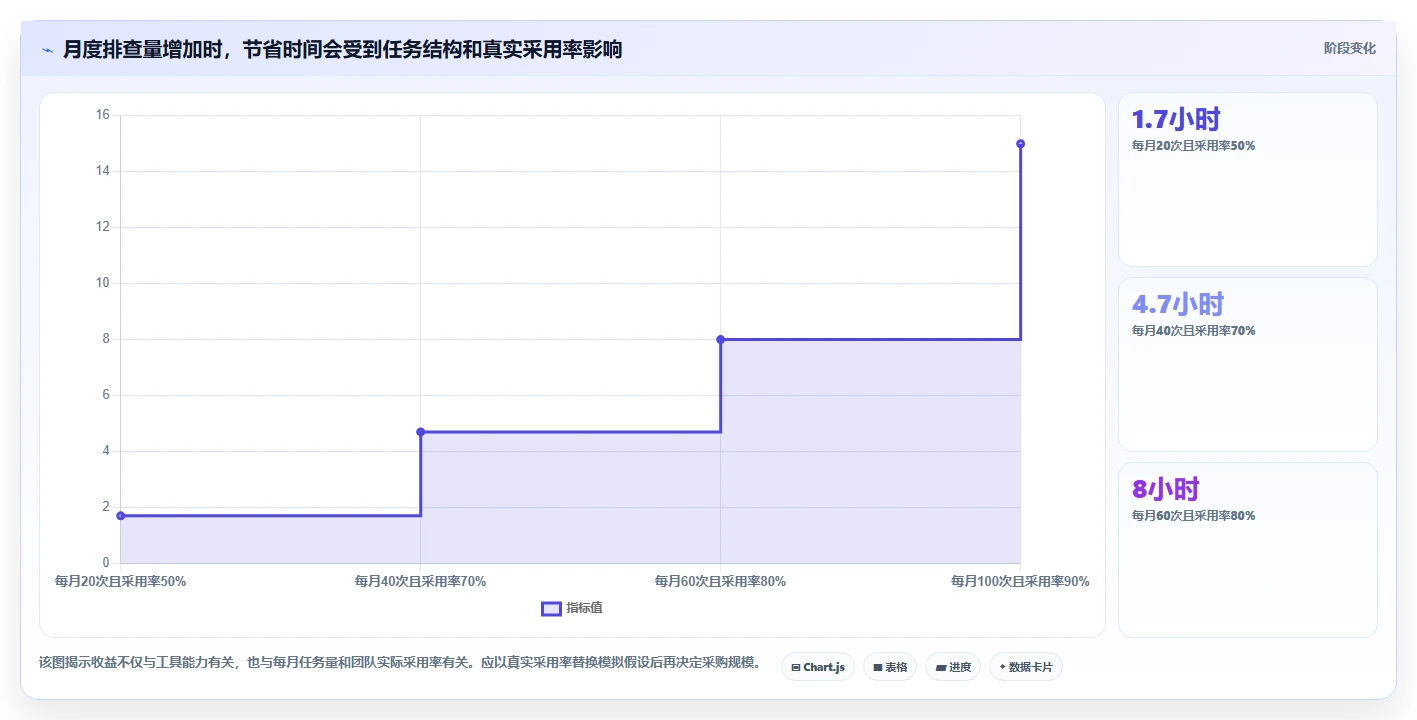Image resolution: width=1417 pixels, height=720 pixels.
Task: Click the 1.7小时 data card
Action: click(1248, 180)
